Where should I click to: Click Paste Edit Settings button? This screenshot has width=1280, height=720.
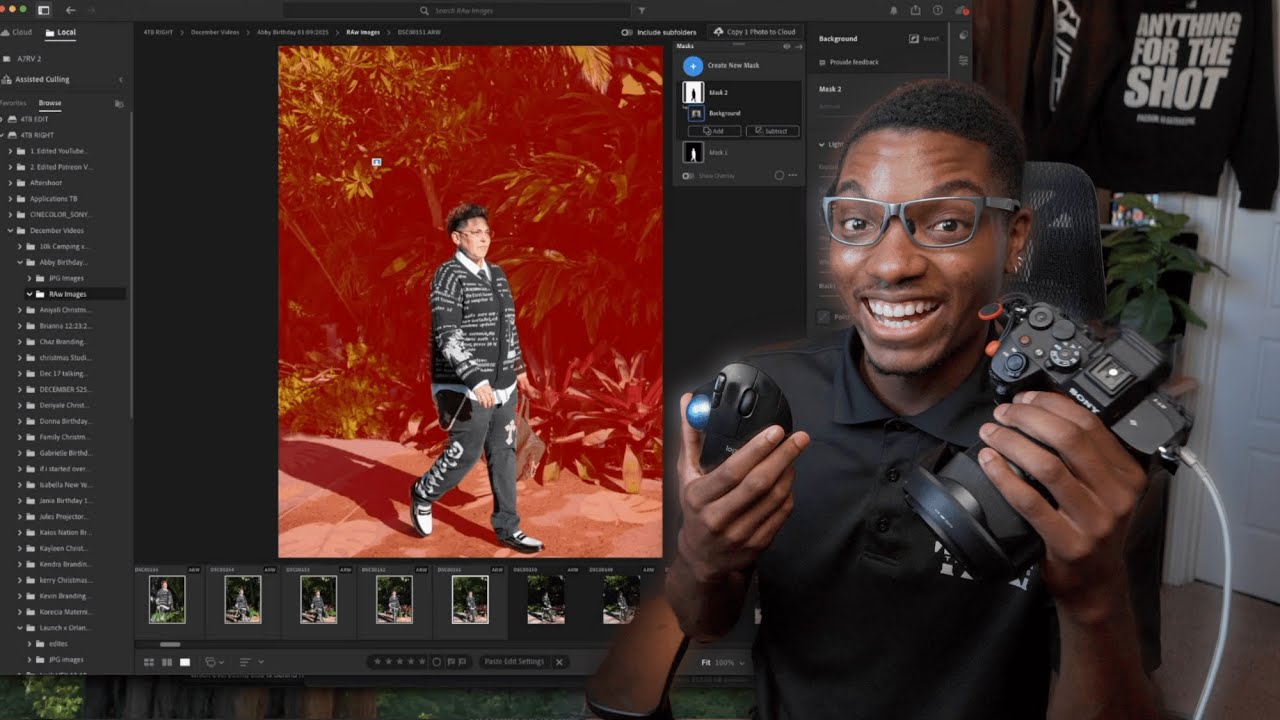pyautogui.click(x=514, y=662)
